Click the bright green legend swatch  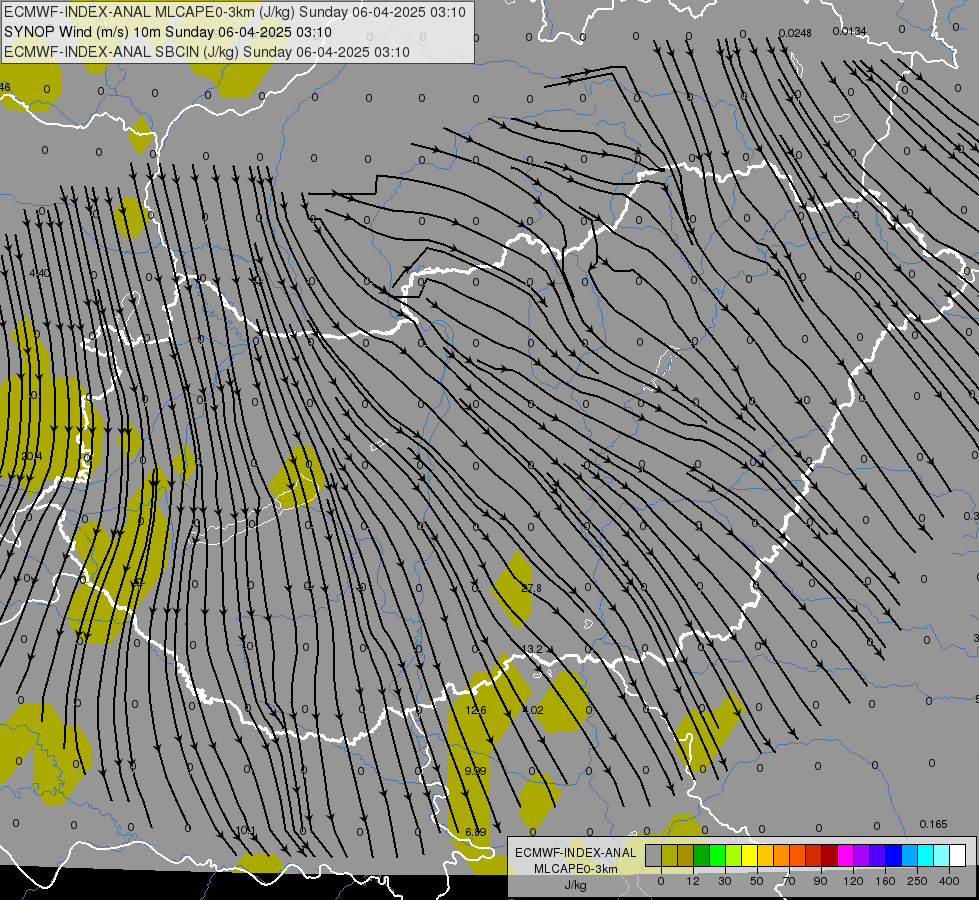pos(717,855)
